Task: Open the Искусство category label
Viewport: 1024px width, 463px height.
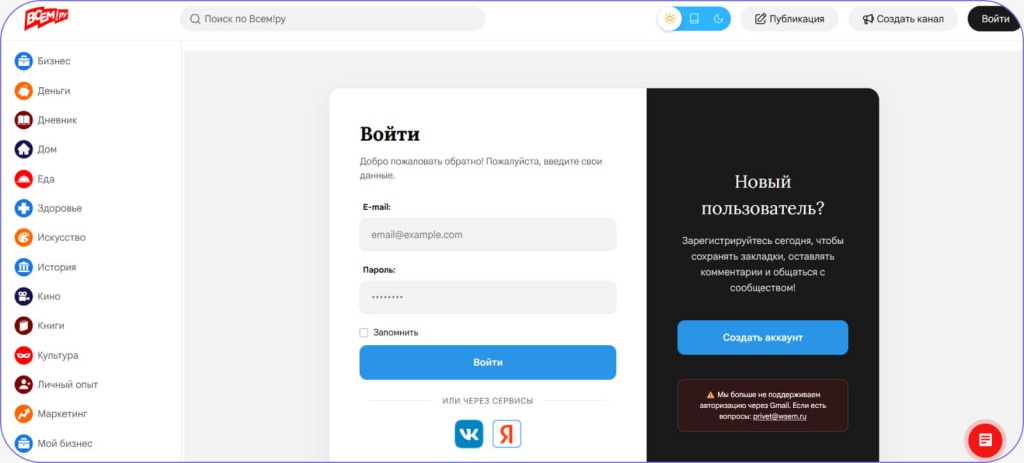Action: [x=61, y=238]
